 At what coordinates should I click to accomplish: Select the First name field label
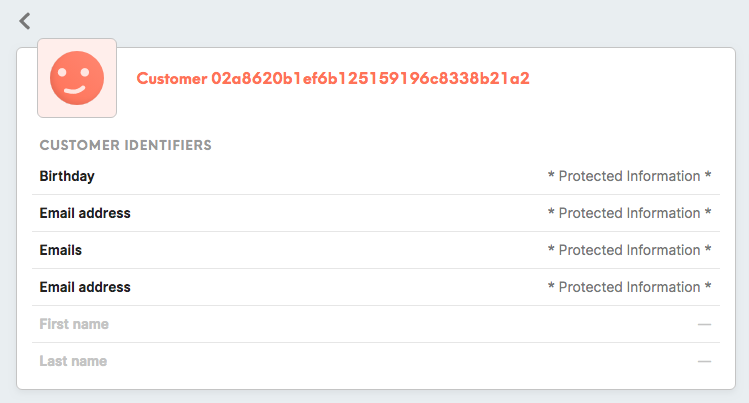[74, 324]
